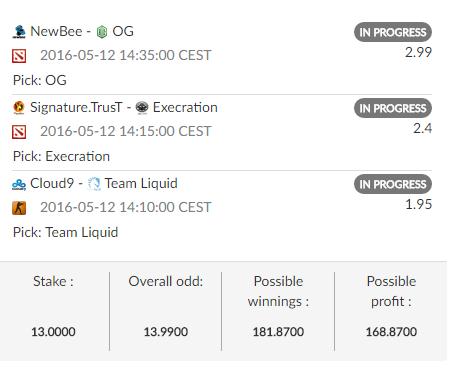Select the 2.99 odd value
The image size is (464, 387).
pos(418,52)
